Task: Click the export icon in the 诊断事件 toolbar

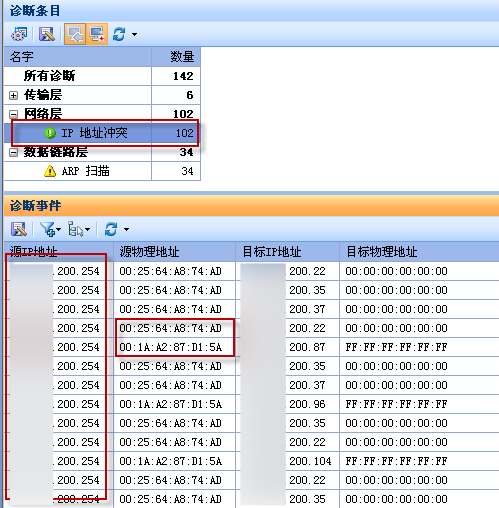Action: [19, 229]
